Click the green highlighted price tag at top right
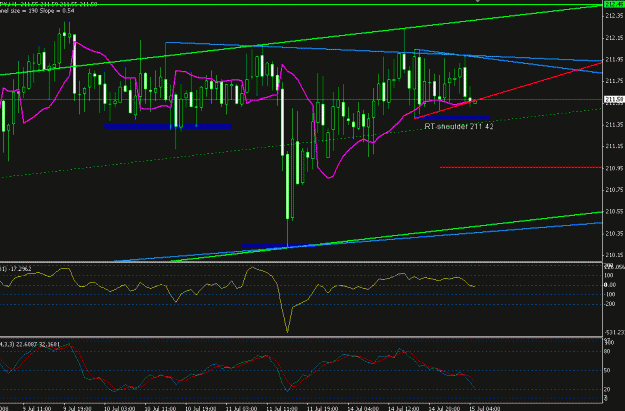This screenshot has width=625, height=411. coord(614,5)
